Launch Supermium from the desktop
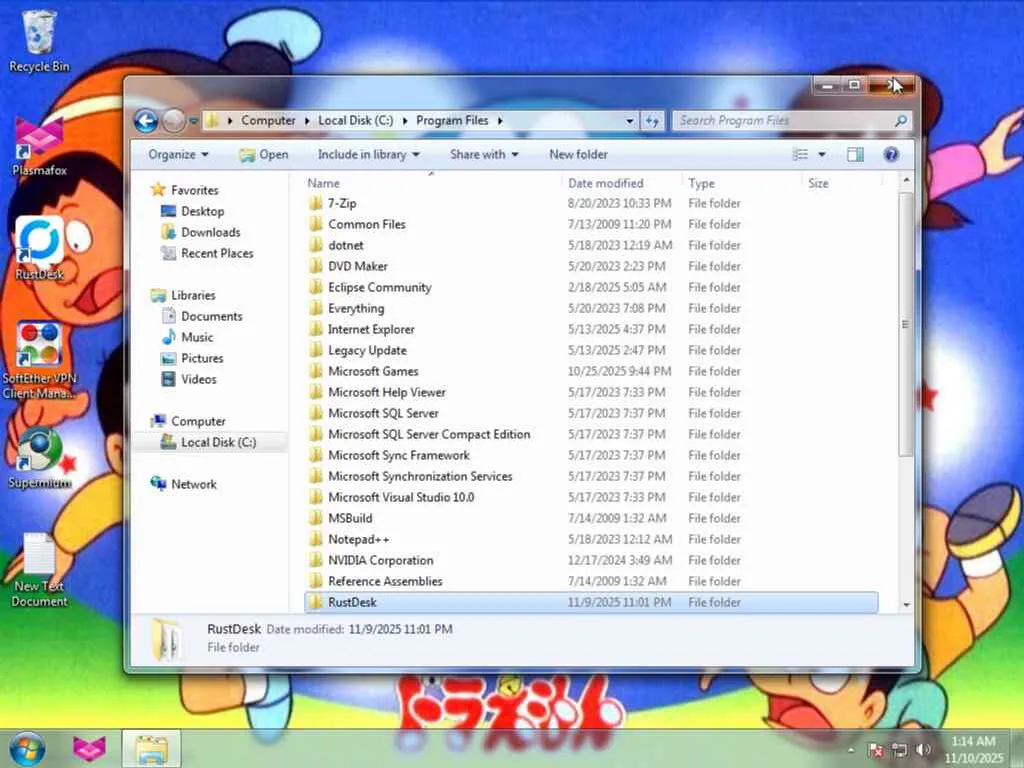This screenshot has height=768, width=1024. click(39, 458)
